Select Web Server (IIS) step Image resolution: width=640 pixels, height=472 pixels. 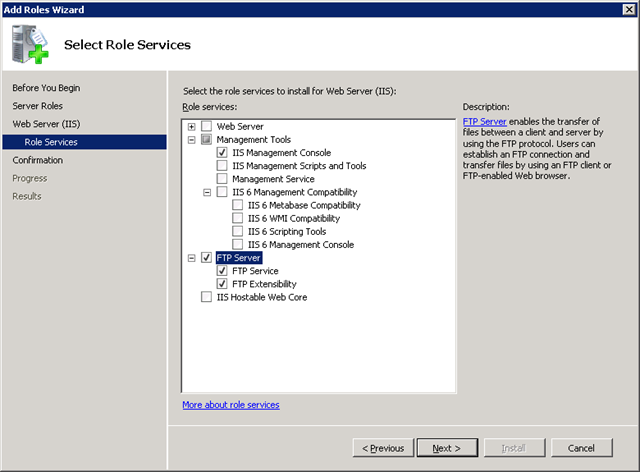click(x=46, y=124)
